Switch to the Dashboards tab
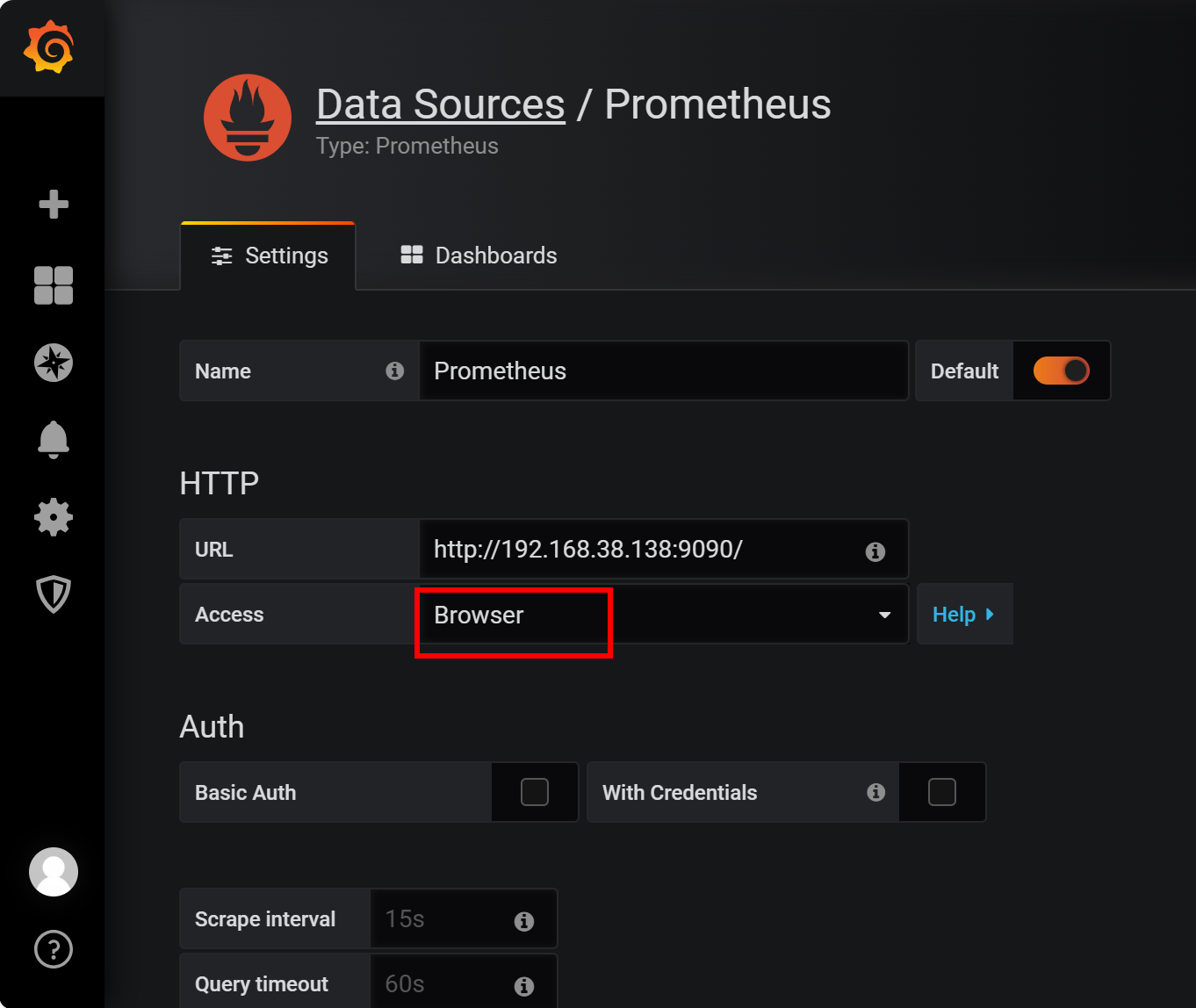This screenshot has height=1008, width=1196. click(x=479, y=256)
